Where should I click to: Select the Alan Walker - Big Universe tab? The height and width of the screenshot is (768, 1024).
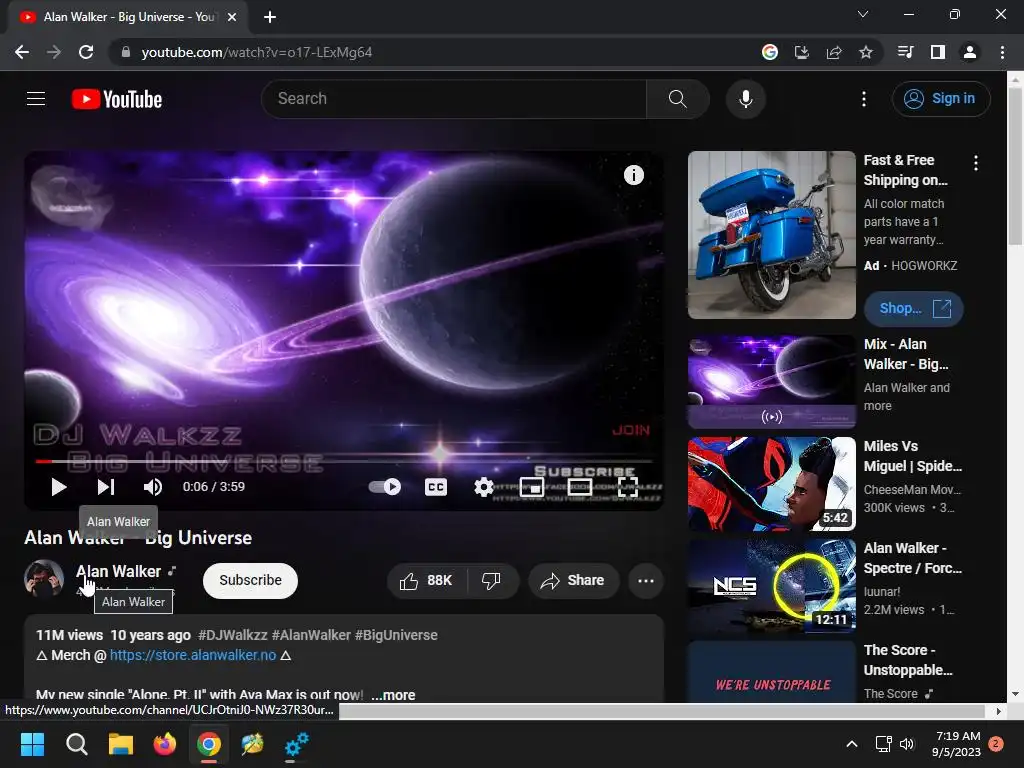[129, 17]
